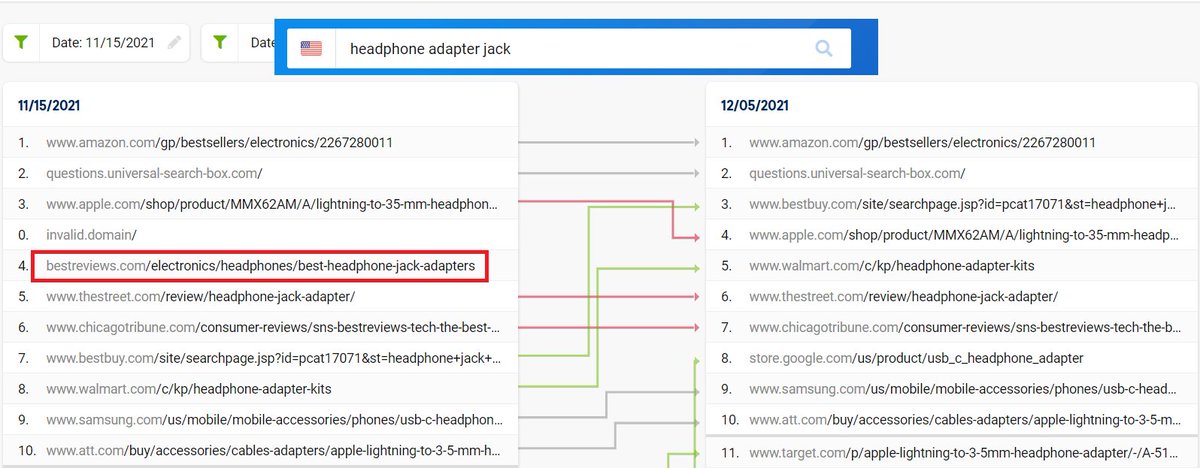The height and width of the screenshot is (468, 1200).
Task: Click invalid.domain entry
Action: 91,234
